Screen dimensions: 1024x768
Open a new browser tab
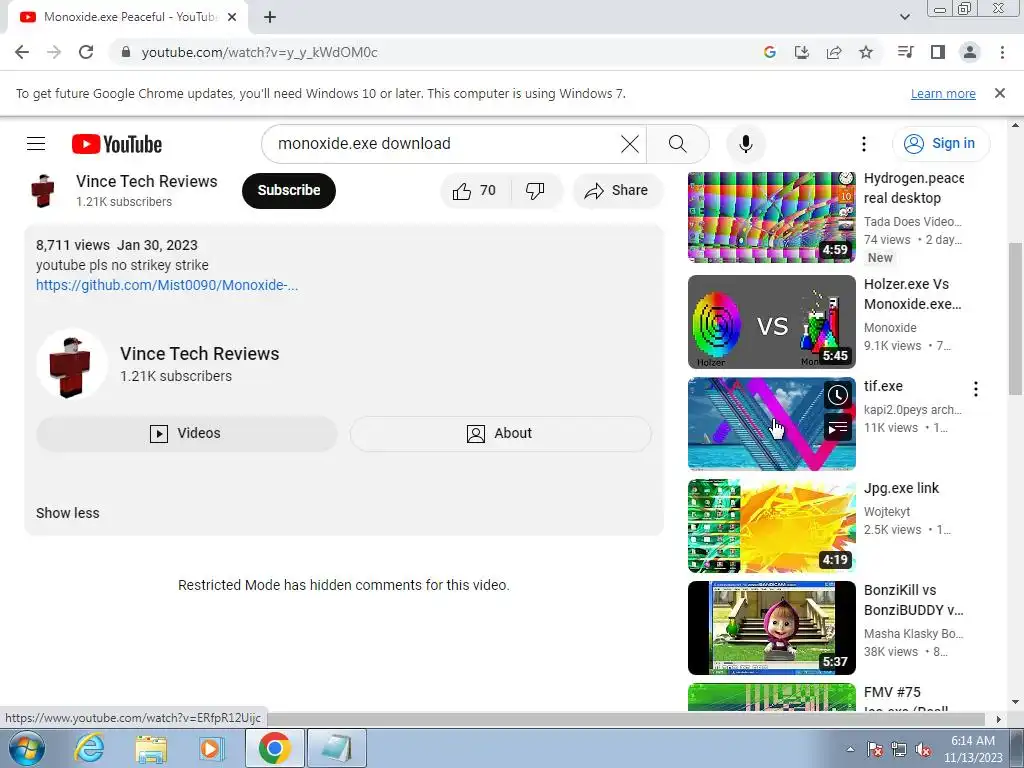pos(270,18)
